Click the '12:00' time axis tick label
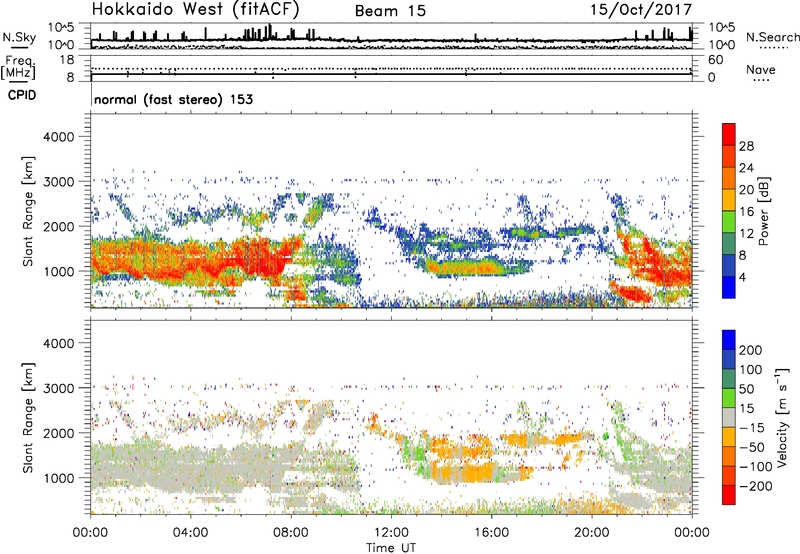 [x=391, y=533]
